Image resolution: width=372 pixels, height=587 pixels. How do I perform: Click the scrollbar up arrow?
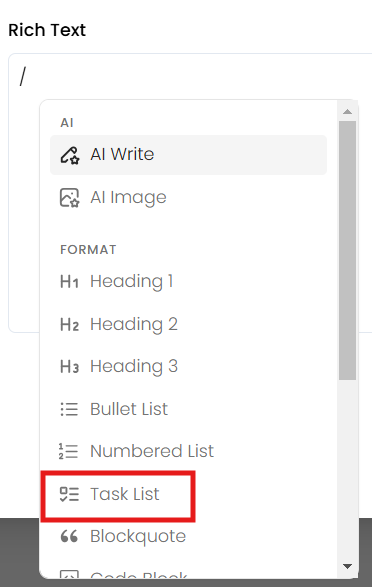[348, 112]
